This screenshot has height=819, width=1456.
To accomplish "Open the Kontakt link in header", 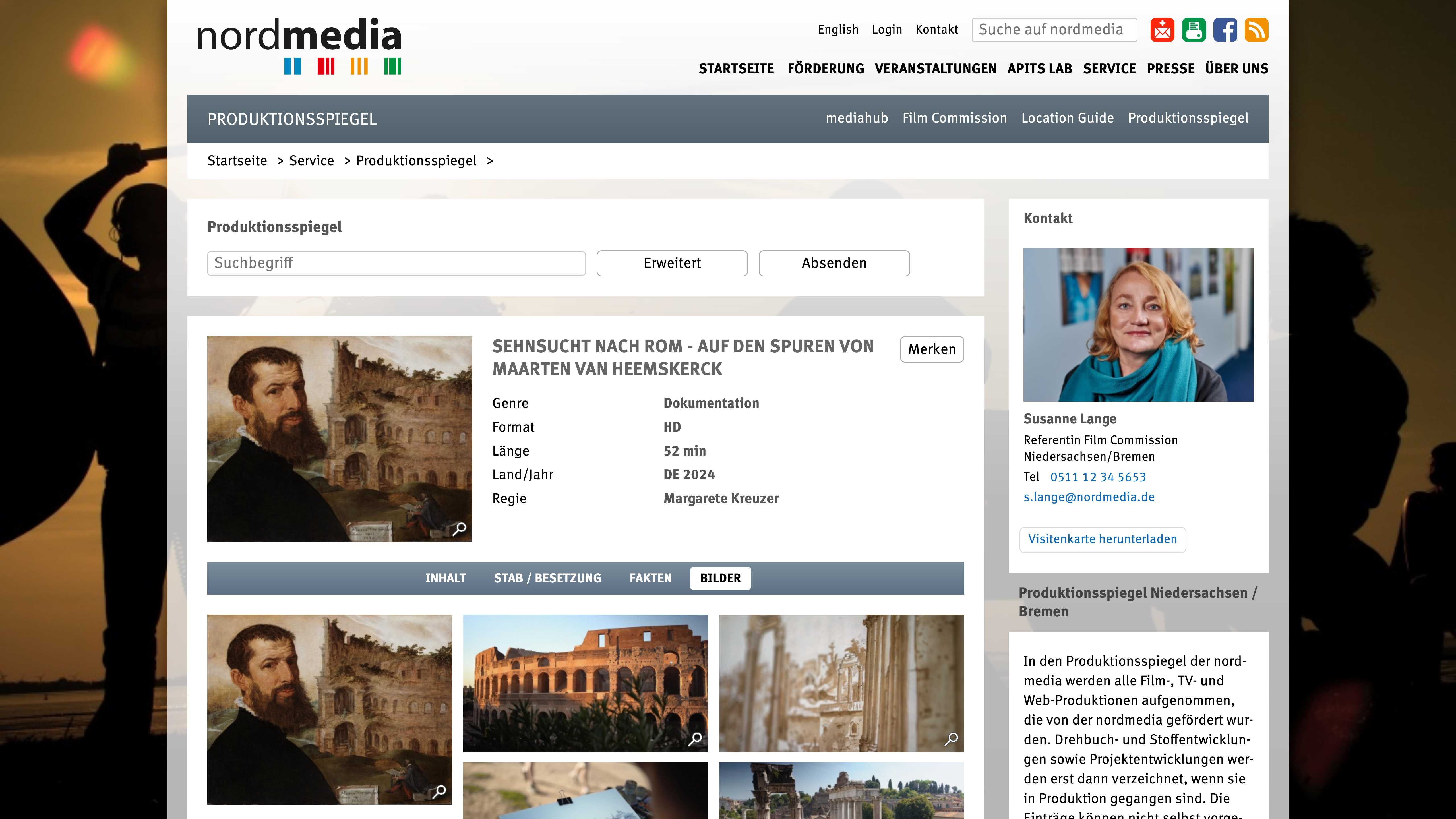I will coord(936,29).
